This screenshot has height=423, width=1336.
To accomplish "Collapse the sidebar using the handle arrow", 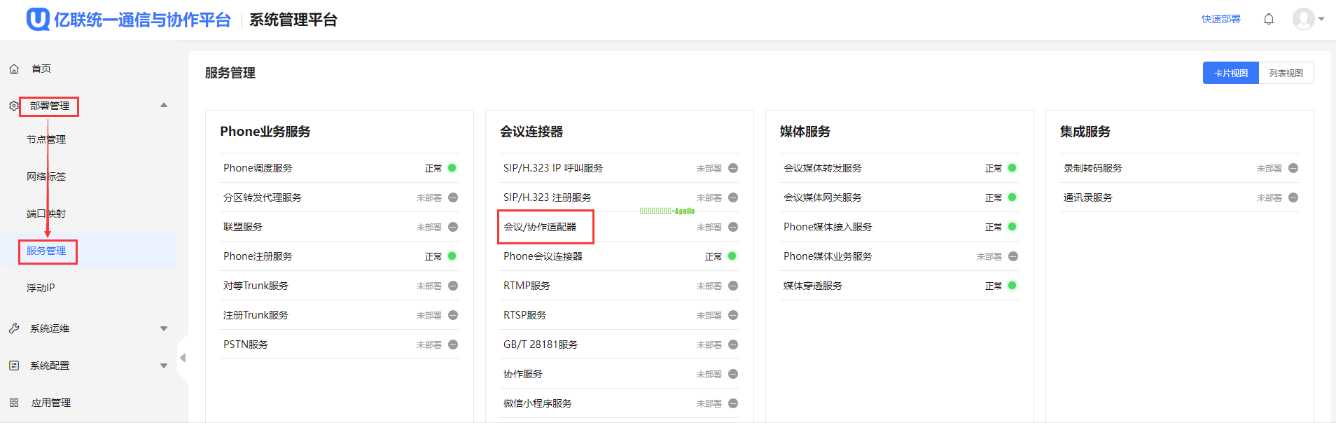I will click(182, 358).
